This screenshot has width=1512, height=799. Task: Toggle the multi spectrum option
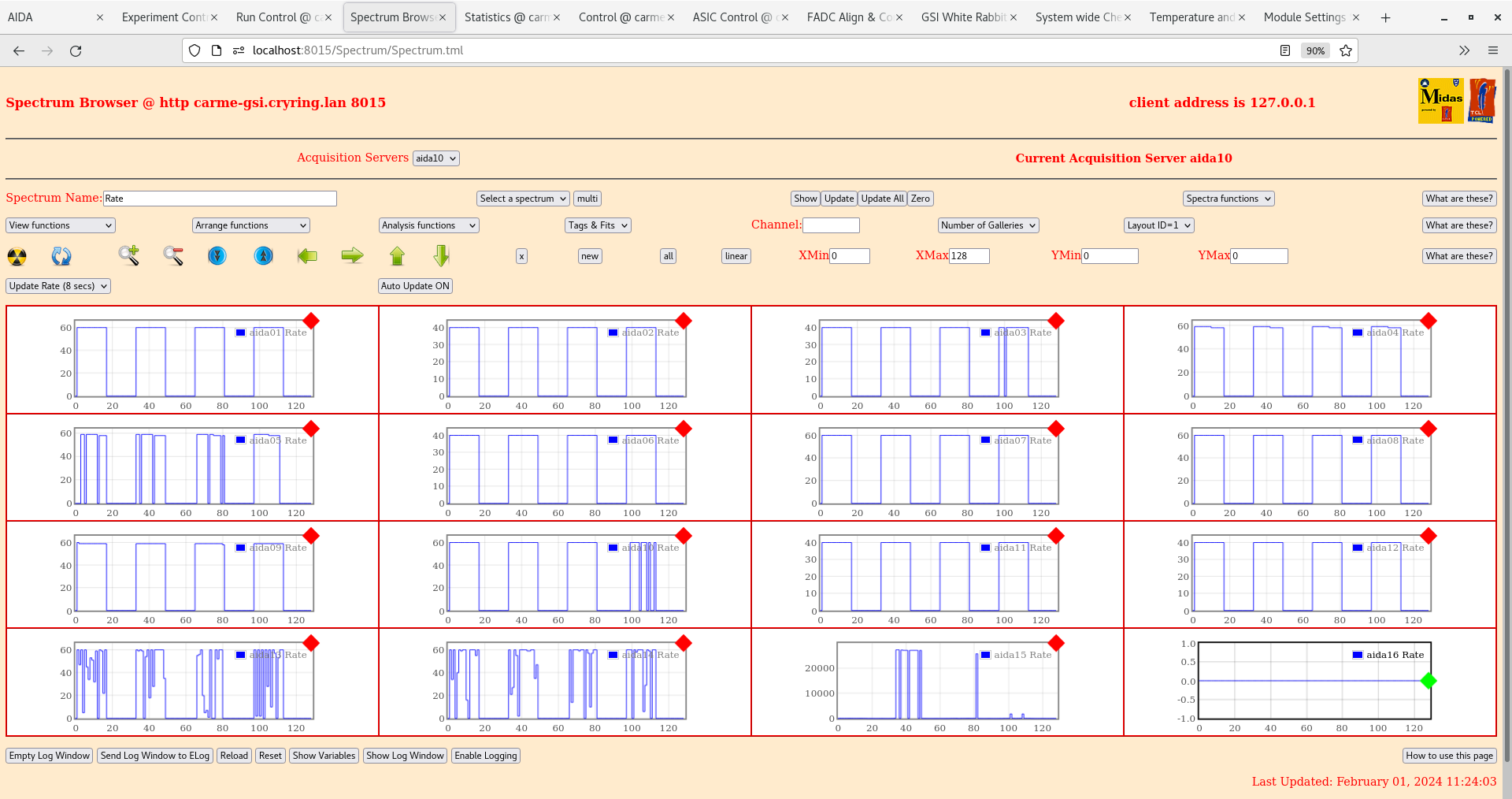pos(587,199)
